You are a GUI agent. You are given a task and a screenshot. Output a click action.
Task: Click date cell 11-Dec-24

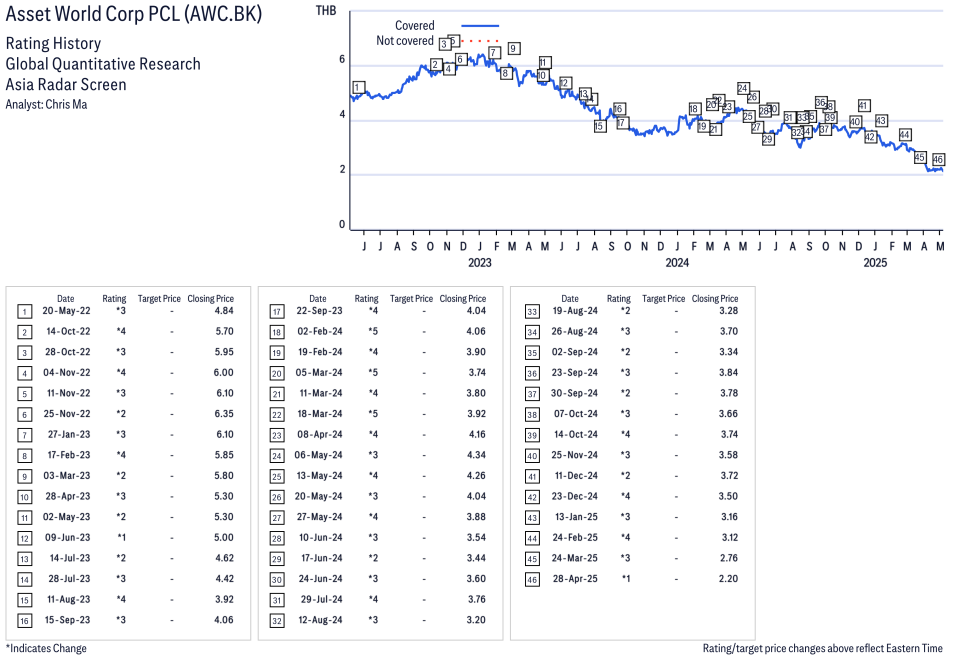coord(576,476)
